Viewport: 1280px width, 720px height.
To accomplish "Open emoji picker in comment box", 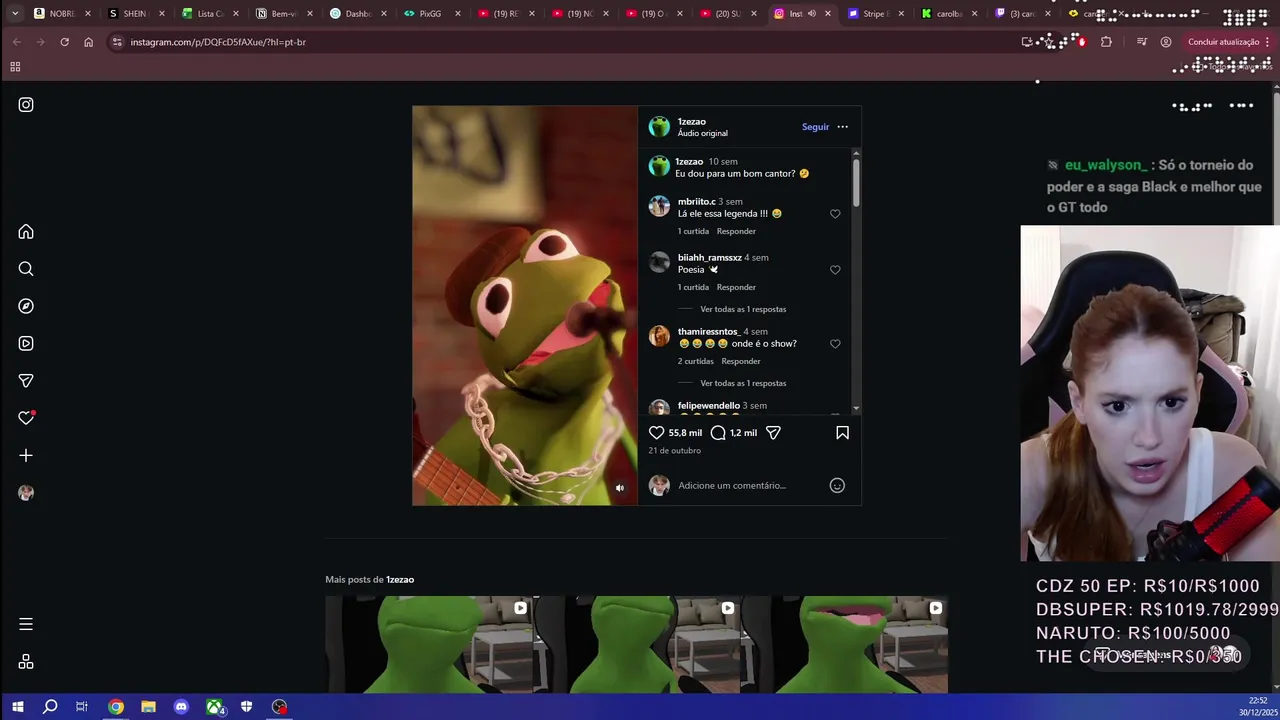I will coord(837,486).
